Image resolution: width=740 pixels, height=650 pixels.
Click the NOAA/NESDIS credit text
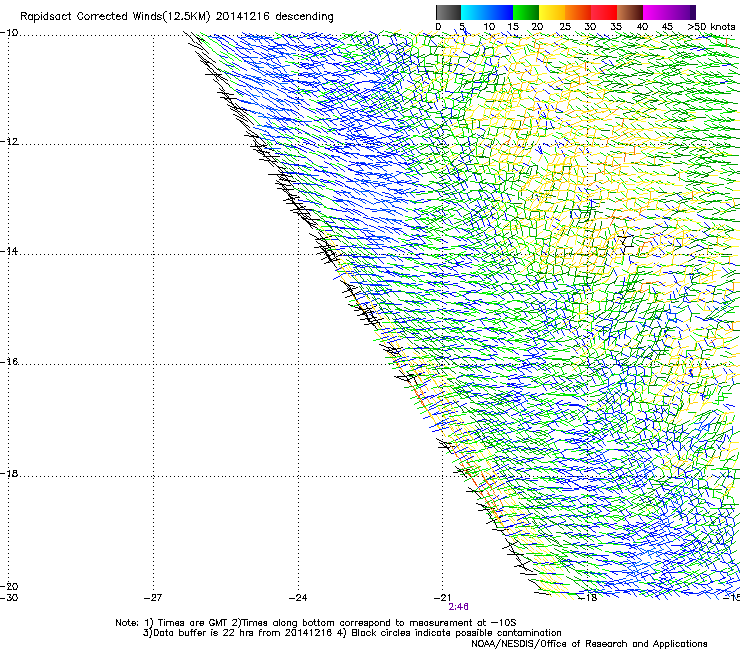[589, 644]
